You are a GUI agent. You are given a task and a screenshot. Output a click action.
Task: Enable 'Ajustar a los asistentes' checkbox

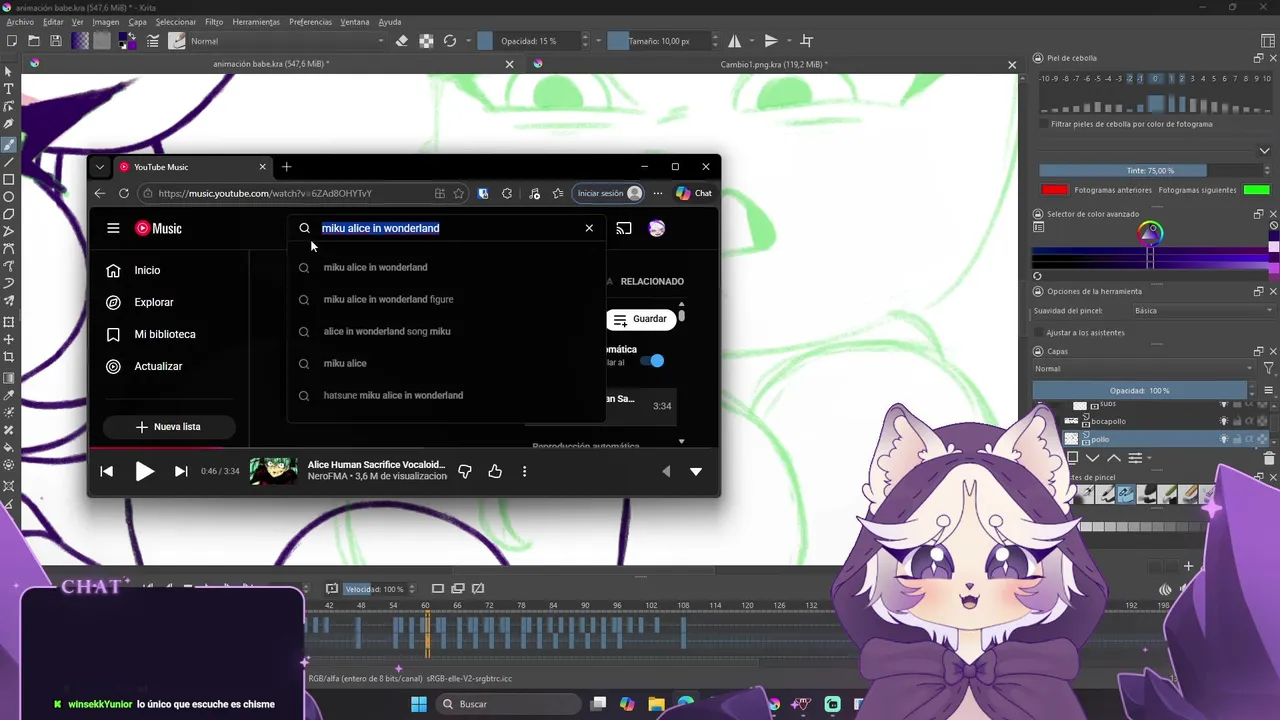(x=1039, y=332)
